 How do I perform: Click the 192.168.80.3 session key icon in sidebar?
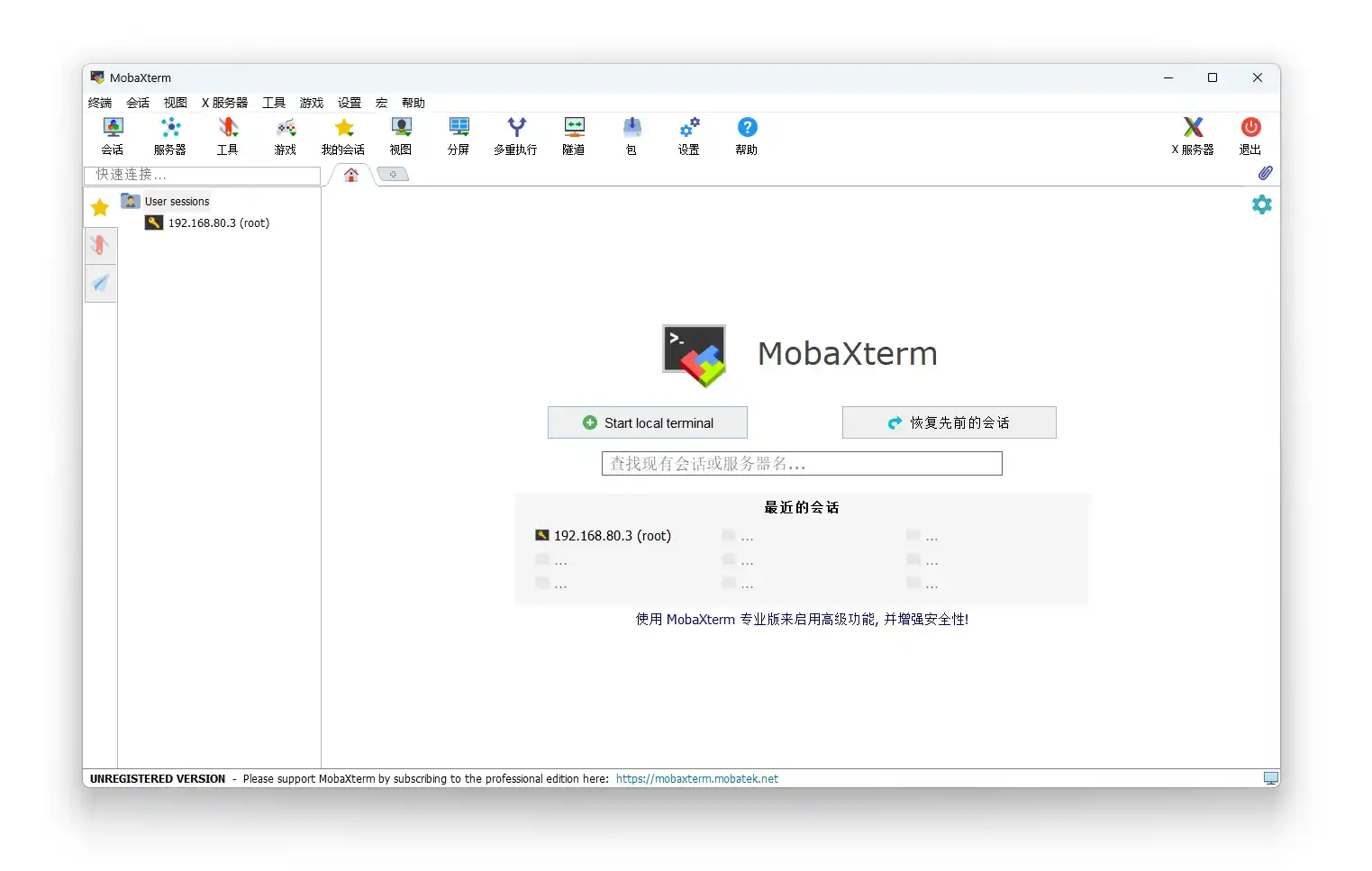154,222
